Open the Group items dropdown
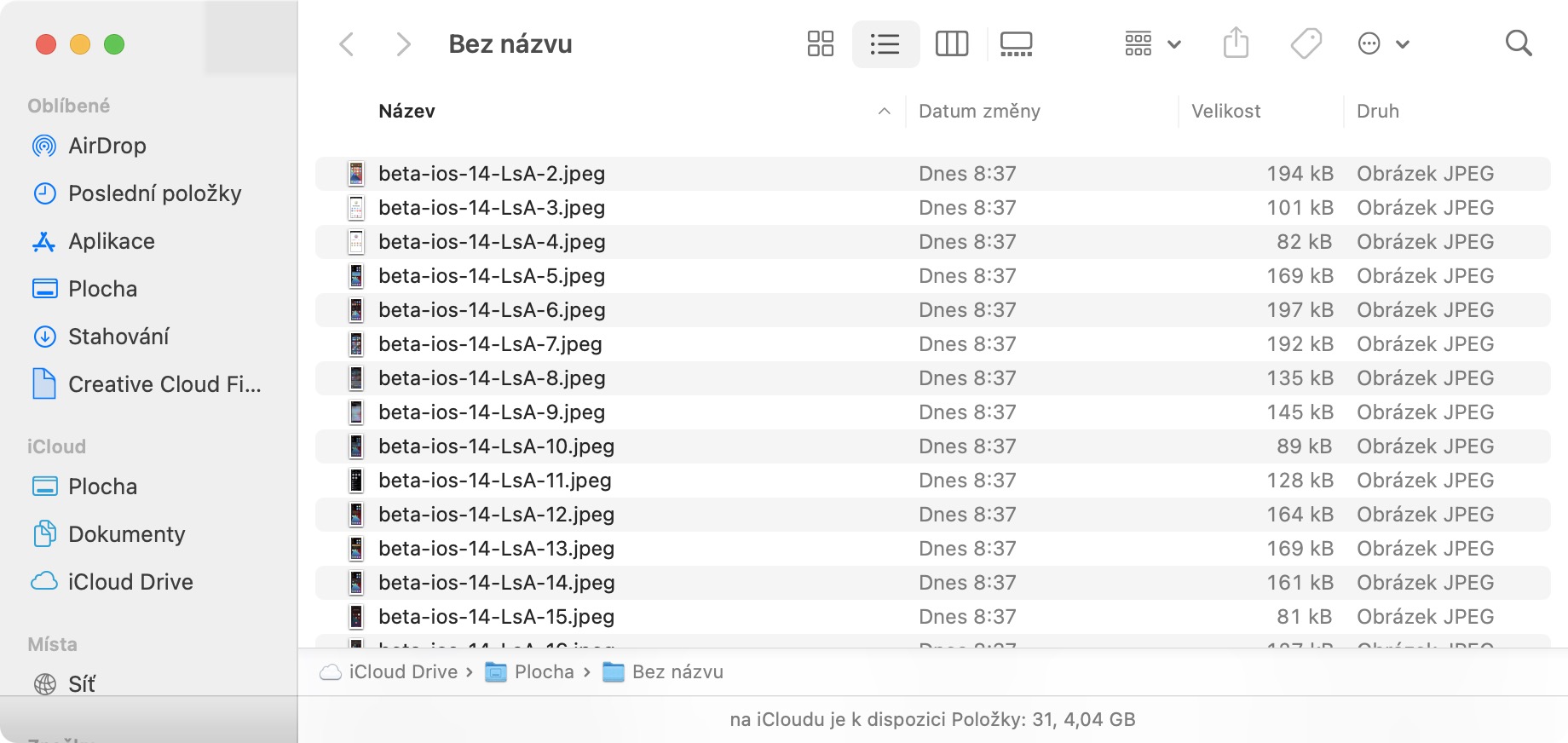 point(1151,43)
